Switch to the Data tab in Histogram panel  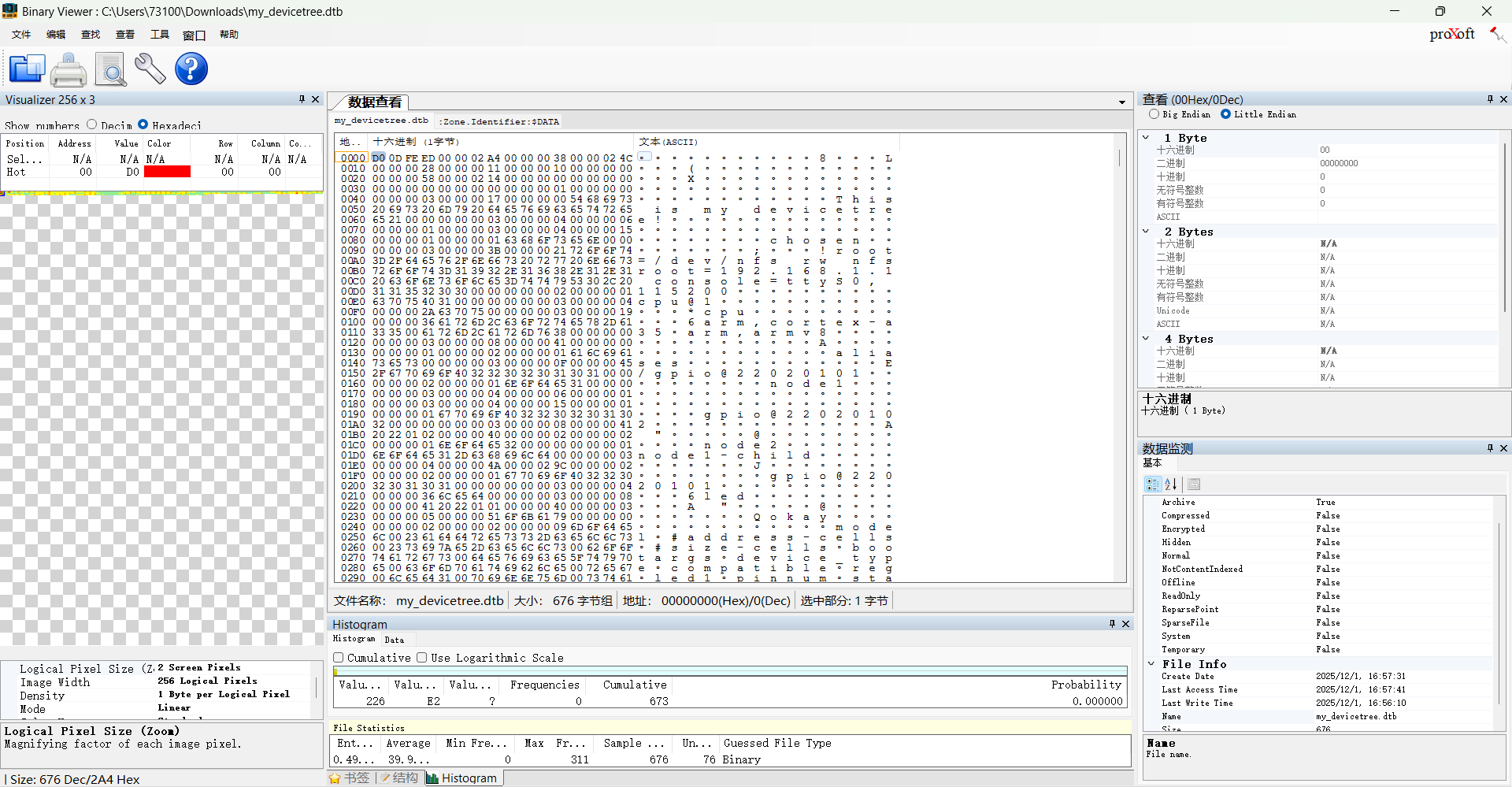coord(395,639)
